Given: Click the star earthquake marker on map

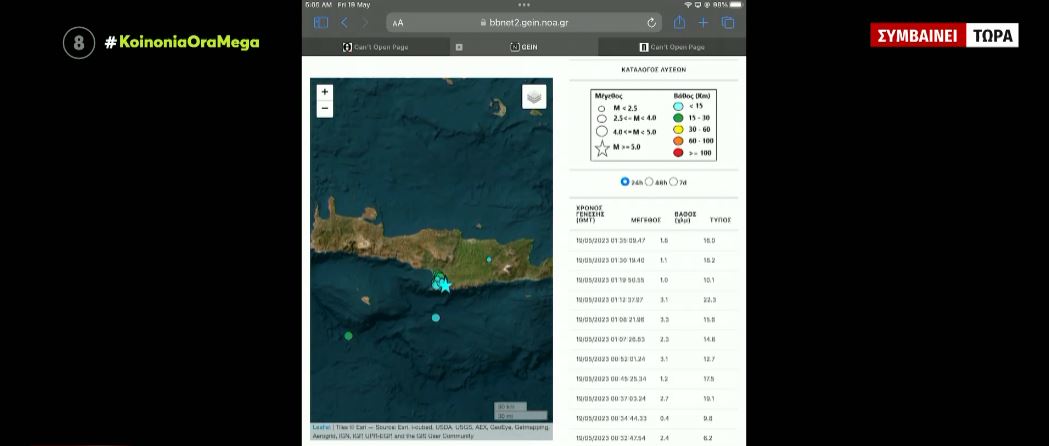Looking at the screenshot, I should (445, 286).
